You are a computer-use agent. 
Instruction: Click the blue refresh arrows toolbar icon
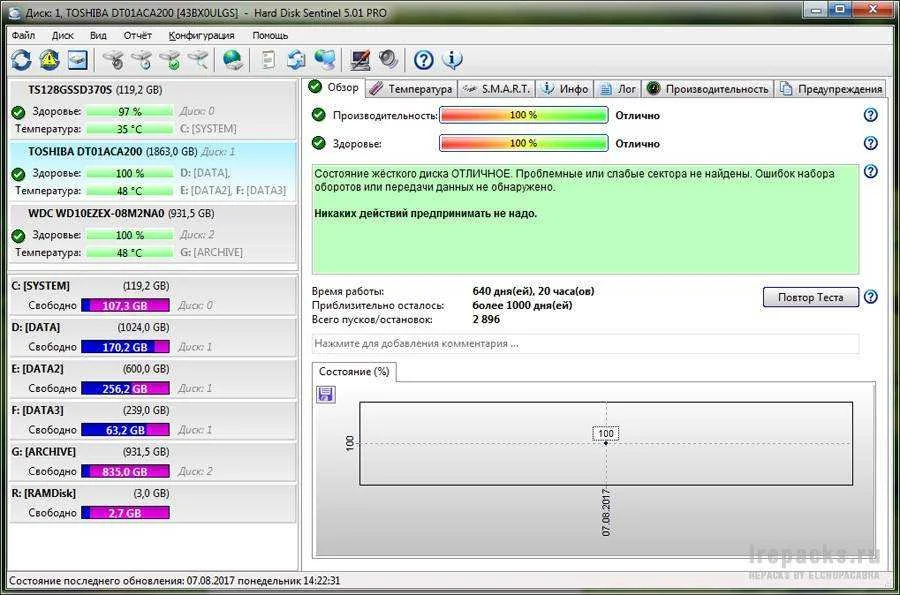(x=21, y=60)
